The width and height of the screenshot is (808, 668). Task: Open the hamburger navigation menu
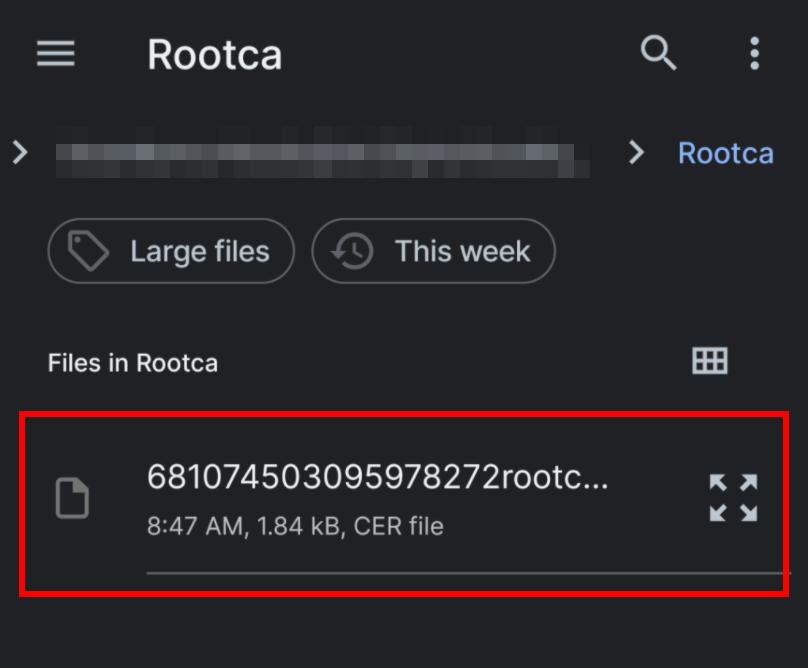56,54
